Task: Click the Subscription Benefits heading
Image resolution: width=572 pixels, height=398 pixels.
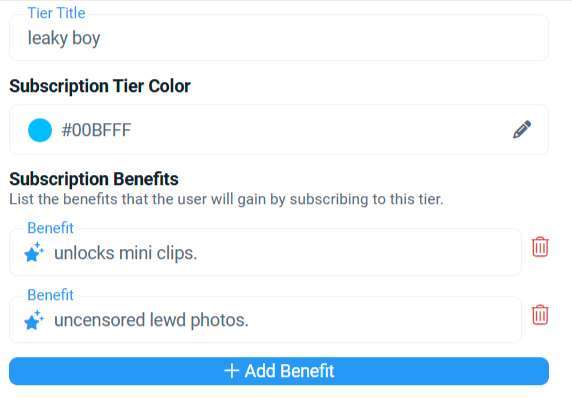Action: coord(94,179)
